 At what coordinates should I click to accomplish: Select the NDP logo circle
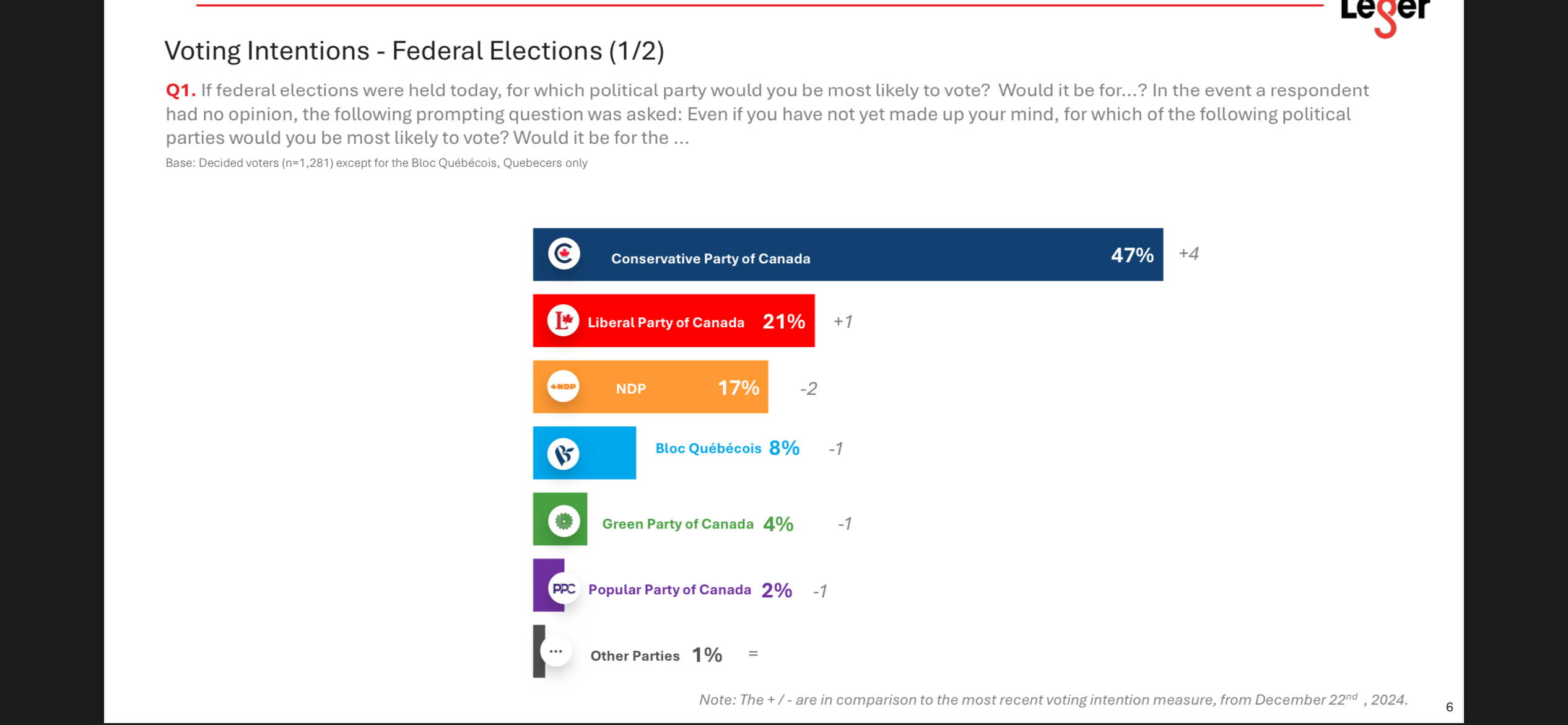point(563,387)
